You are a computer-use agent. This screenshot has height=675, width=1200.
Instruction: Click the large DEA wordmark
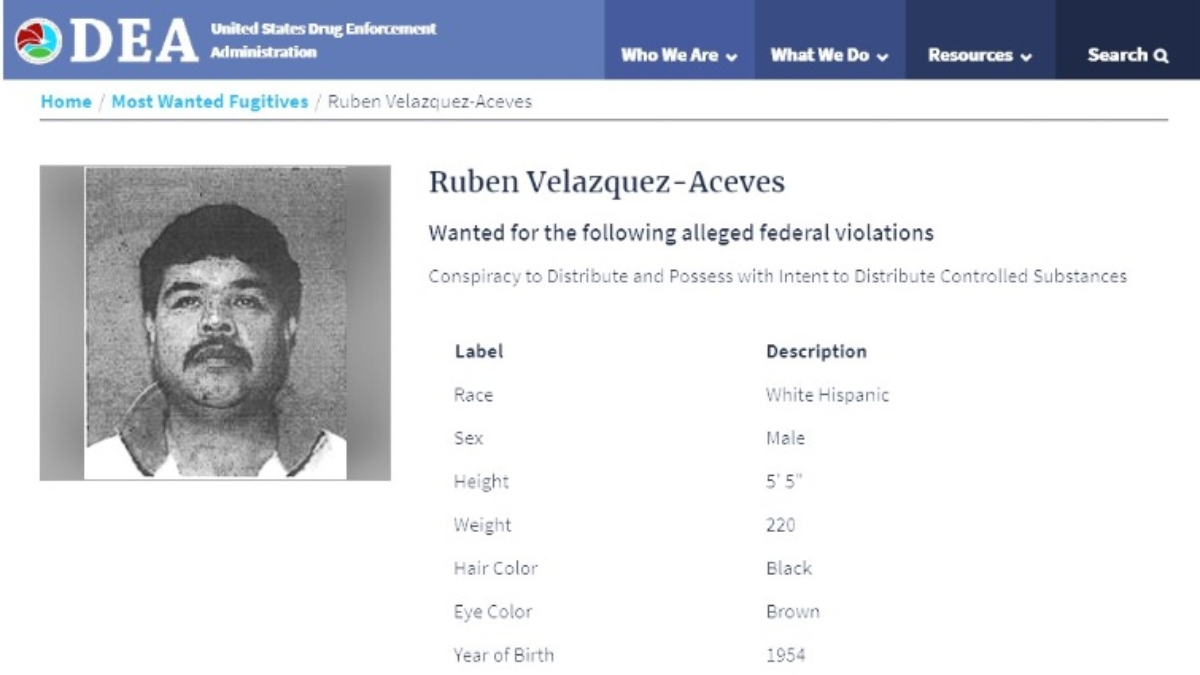pyautogui.click(x=134, y=41)
